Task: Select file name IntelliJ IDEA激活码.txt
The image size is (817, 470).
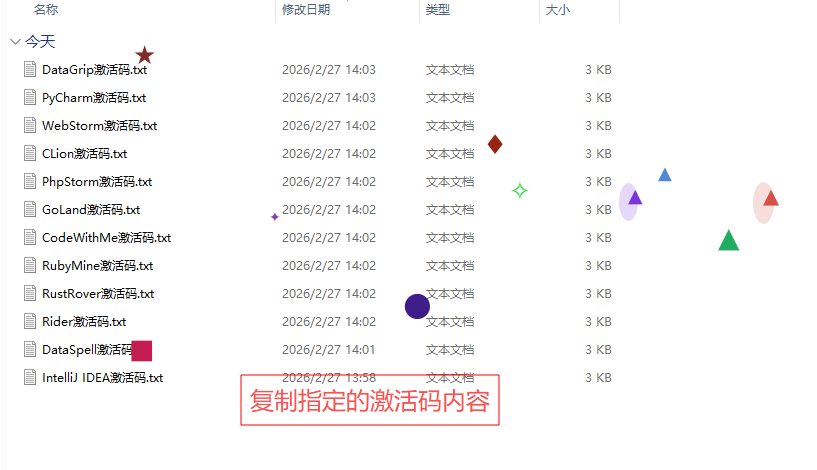Action: pos(103,378)
